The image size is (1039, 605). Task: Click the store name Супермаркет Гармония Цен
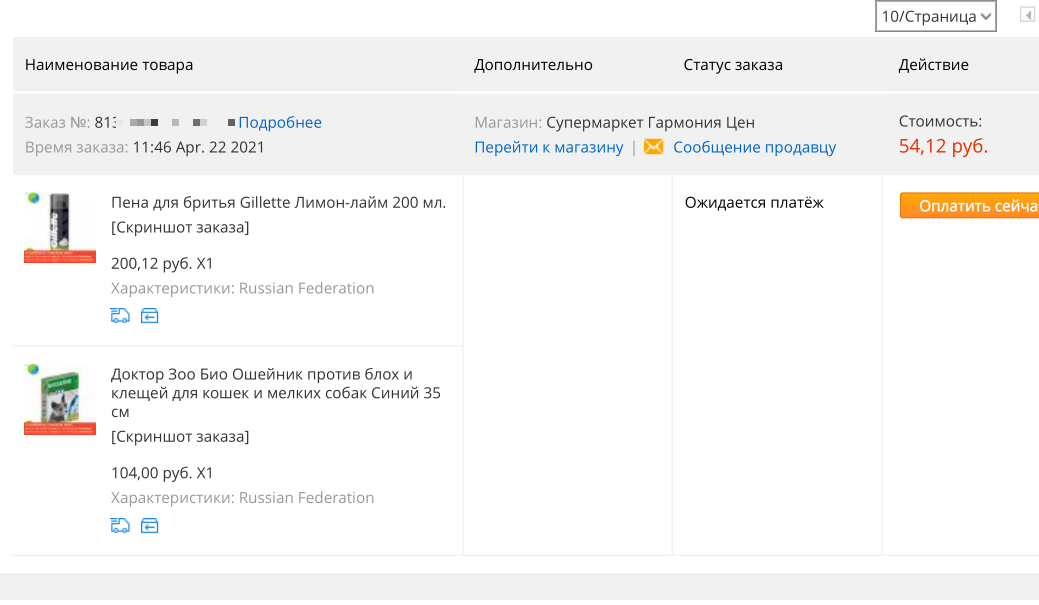[x=650, y=123]
